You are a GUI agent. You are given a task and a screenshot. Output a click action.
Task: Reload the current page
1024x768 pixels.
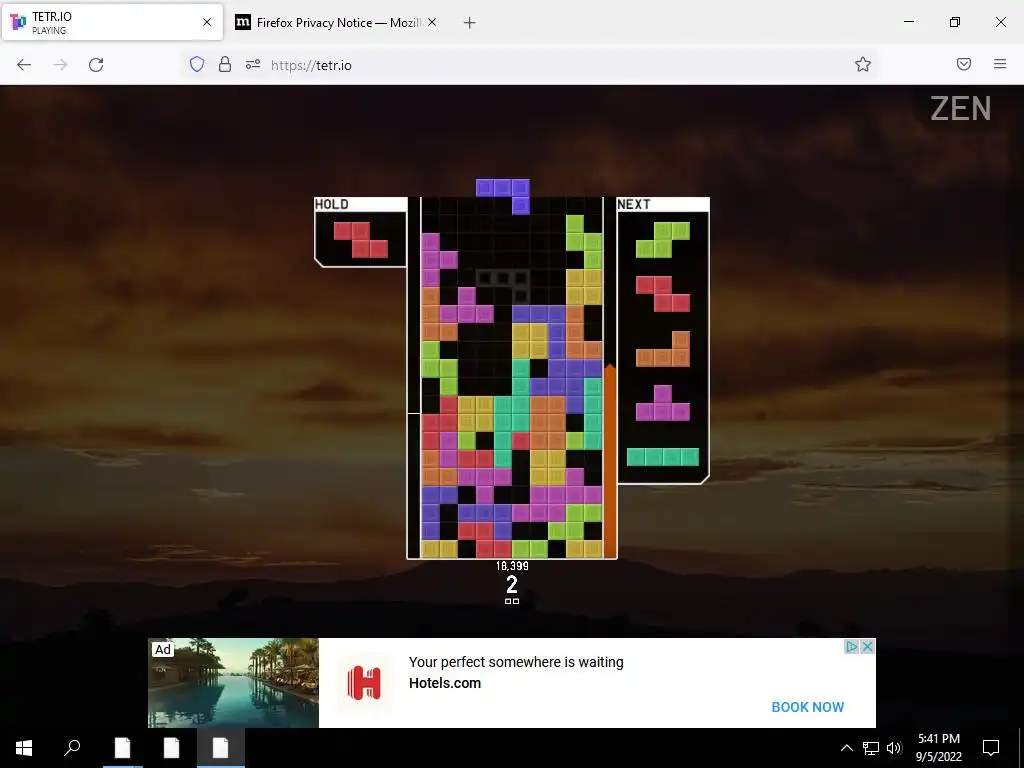(x=96, y=65)
